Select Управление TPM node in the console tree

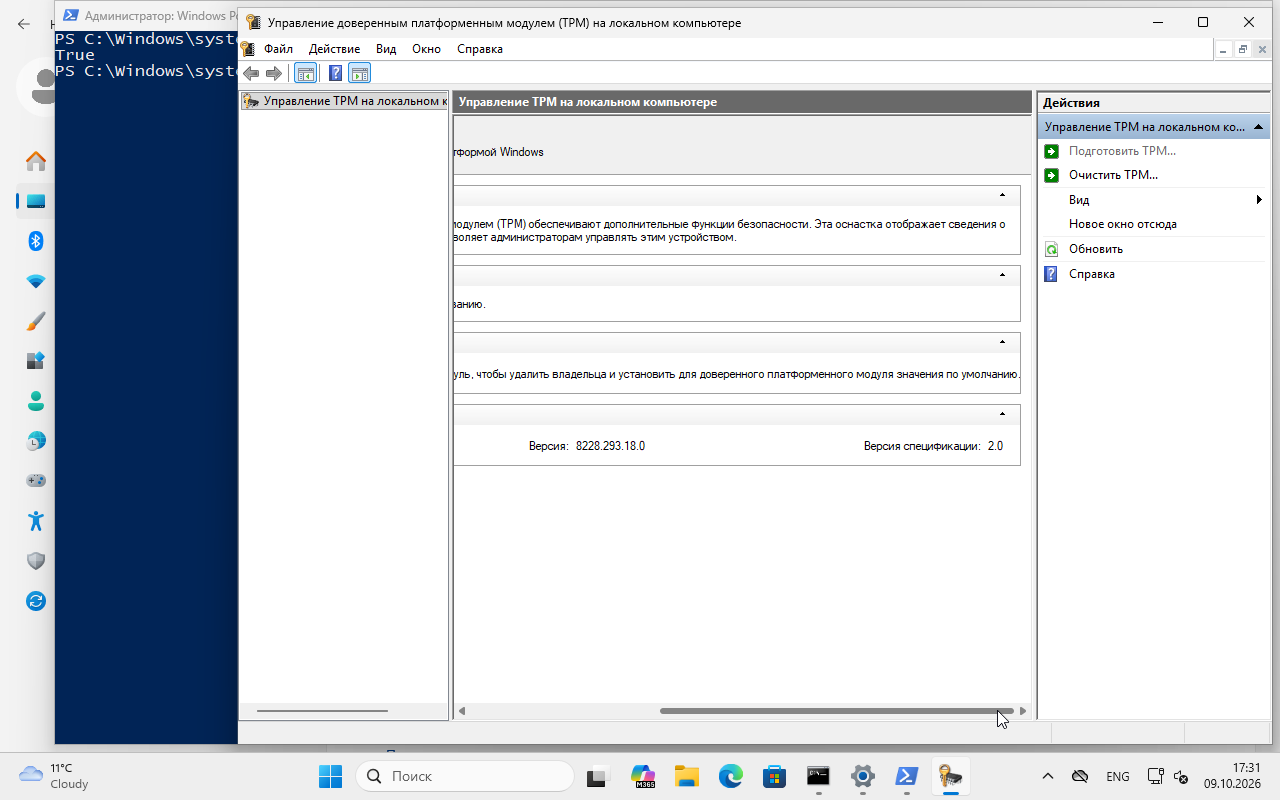pos(344,101)
